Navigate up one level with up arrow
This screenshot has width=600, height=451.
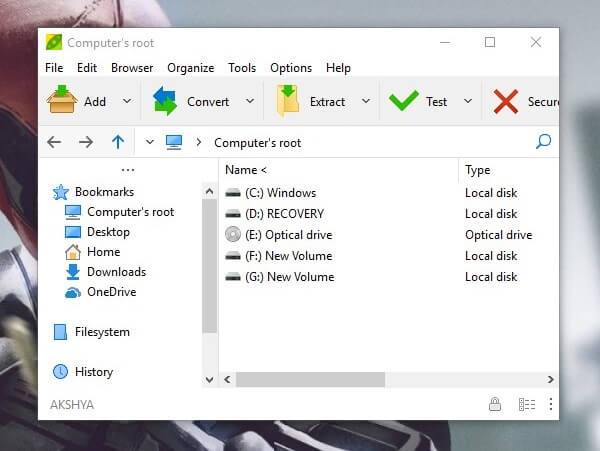tap(118, 142)
